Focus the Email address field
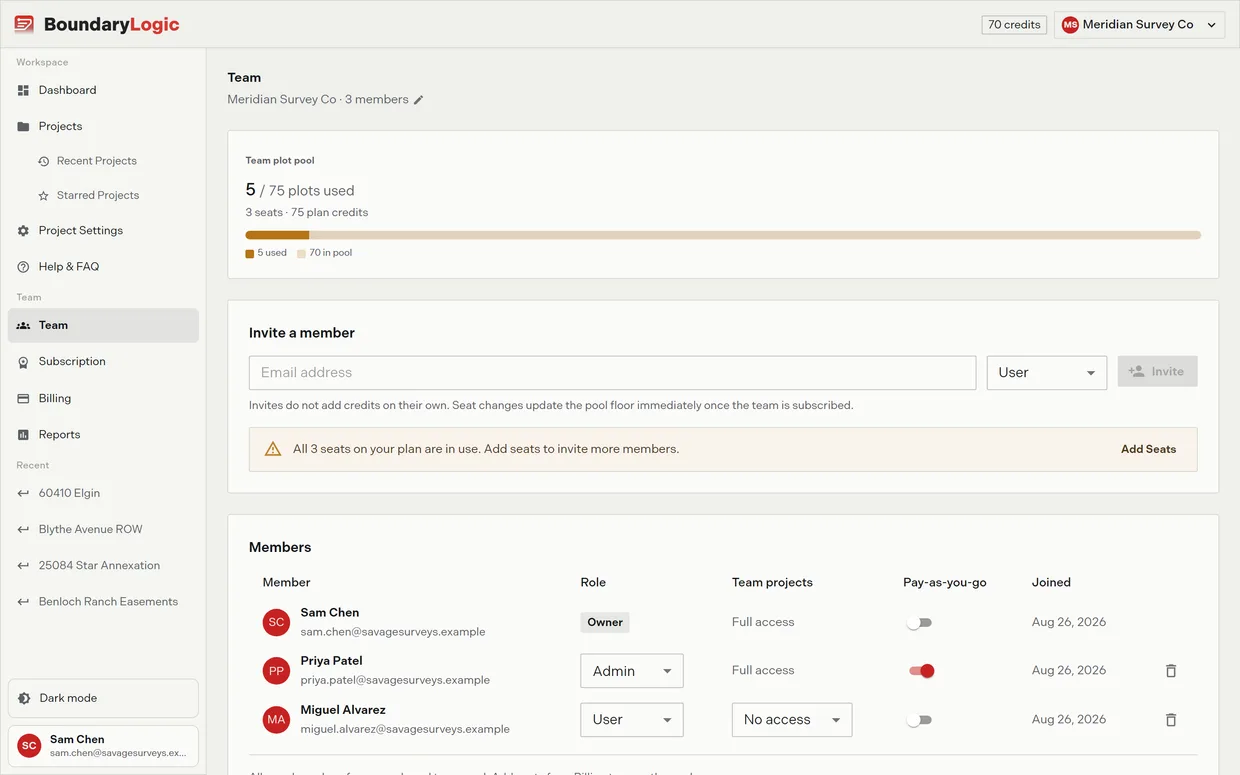The height and width of the screenshot is (775, 1240). pyautogui.click(x=612, y=373)
